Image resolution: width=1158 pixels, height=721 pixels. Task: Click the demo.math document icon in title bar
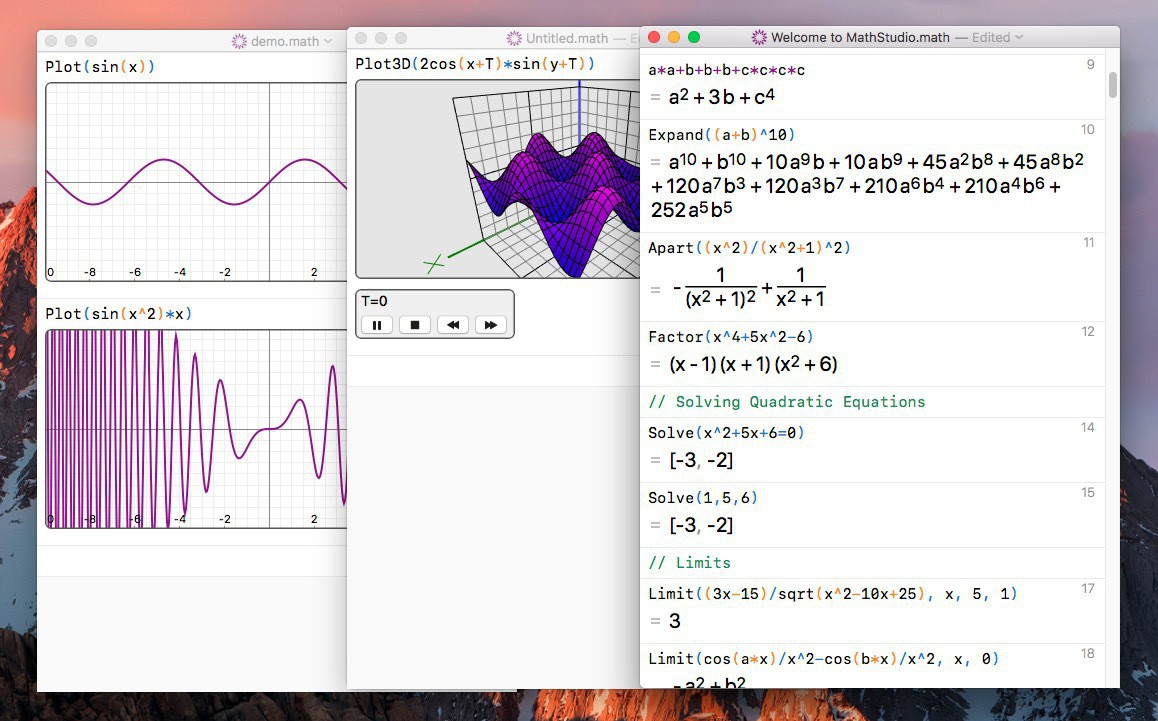pos(239,41)
